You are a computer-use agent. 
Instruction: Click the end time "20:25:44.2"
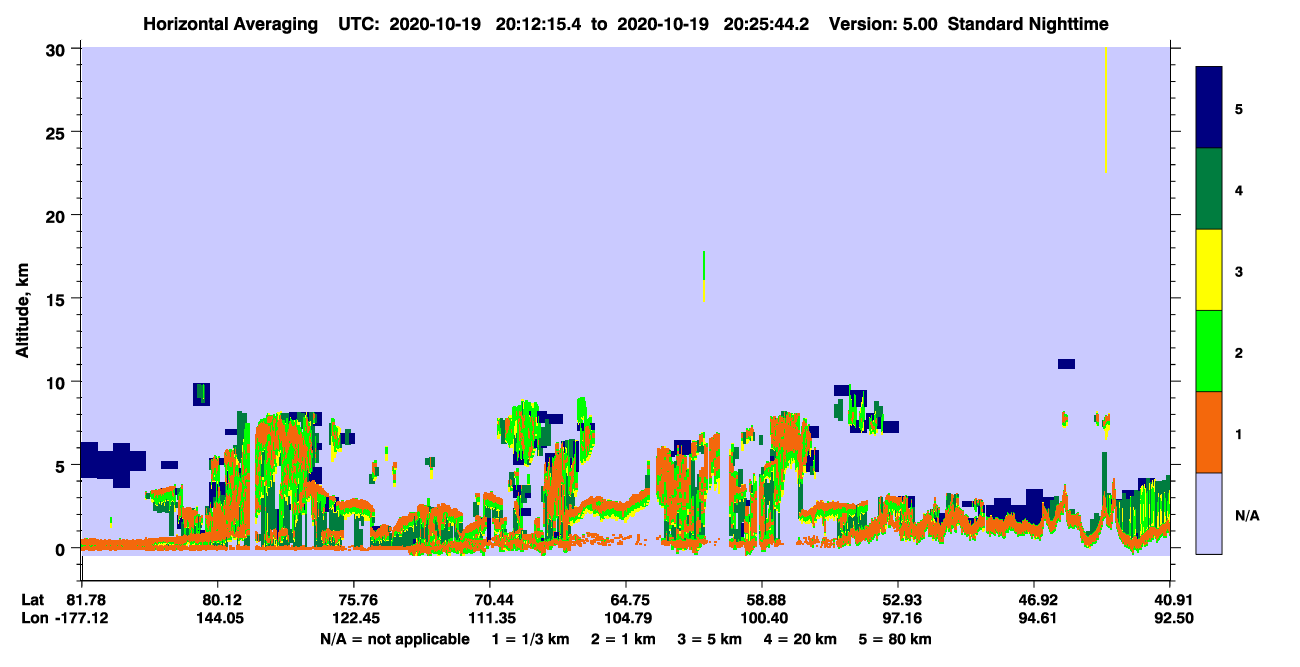765,23
